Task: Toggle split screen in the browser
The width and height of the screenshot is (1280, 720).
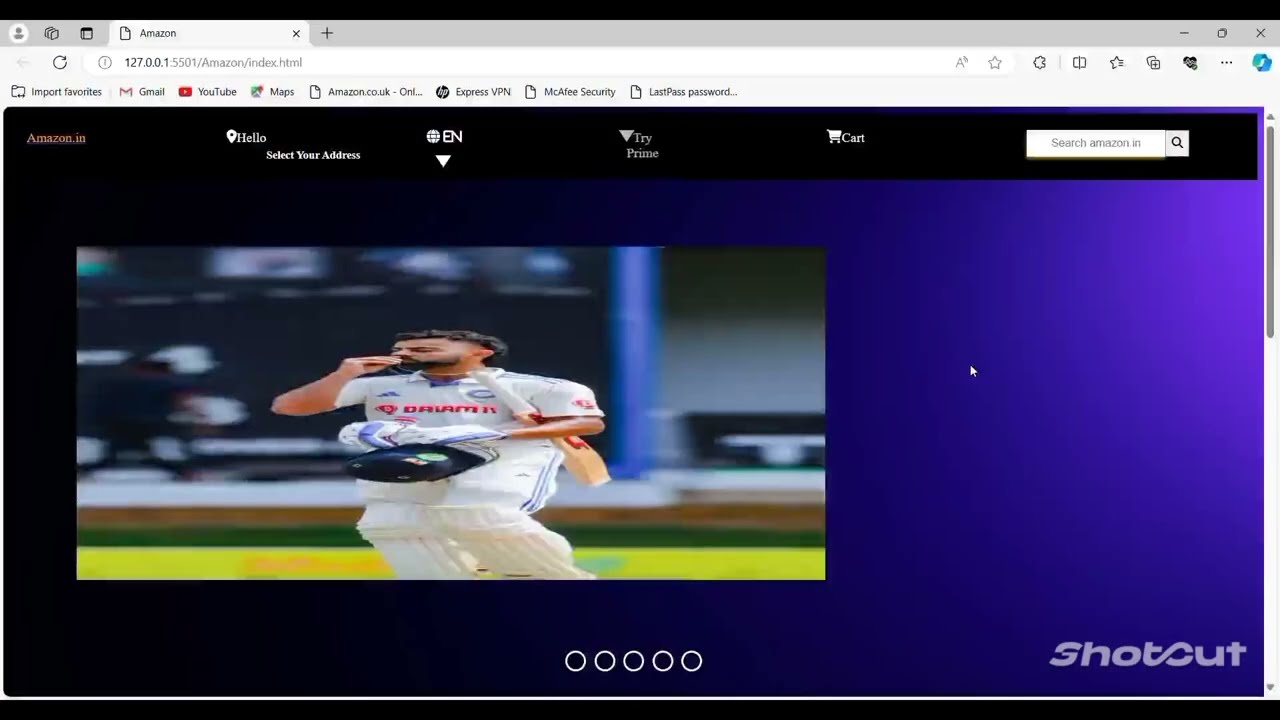Action: 1079,62
